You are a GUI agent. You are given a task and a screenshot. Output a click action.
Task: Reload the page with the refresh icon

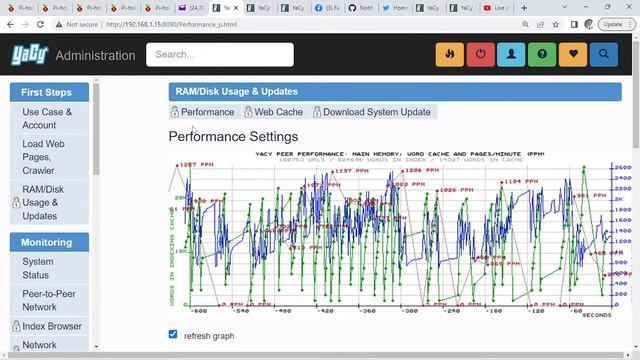tap(40, 24)
